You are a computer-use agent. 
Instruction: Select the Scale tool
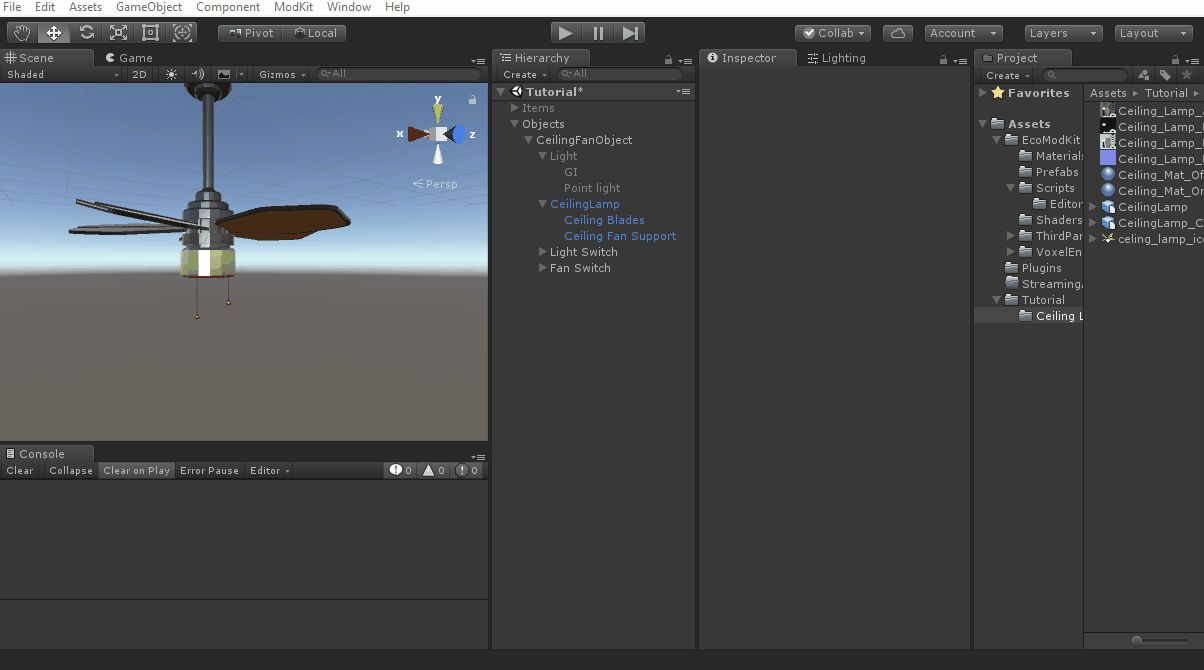[119, 33]
